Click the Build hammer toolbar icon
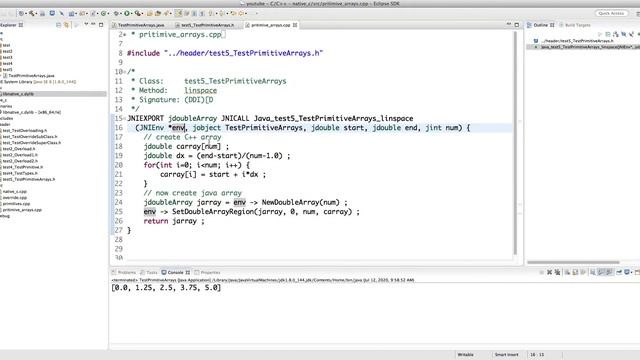Screen dimensions: 640x360 coord(31,13)
